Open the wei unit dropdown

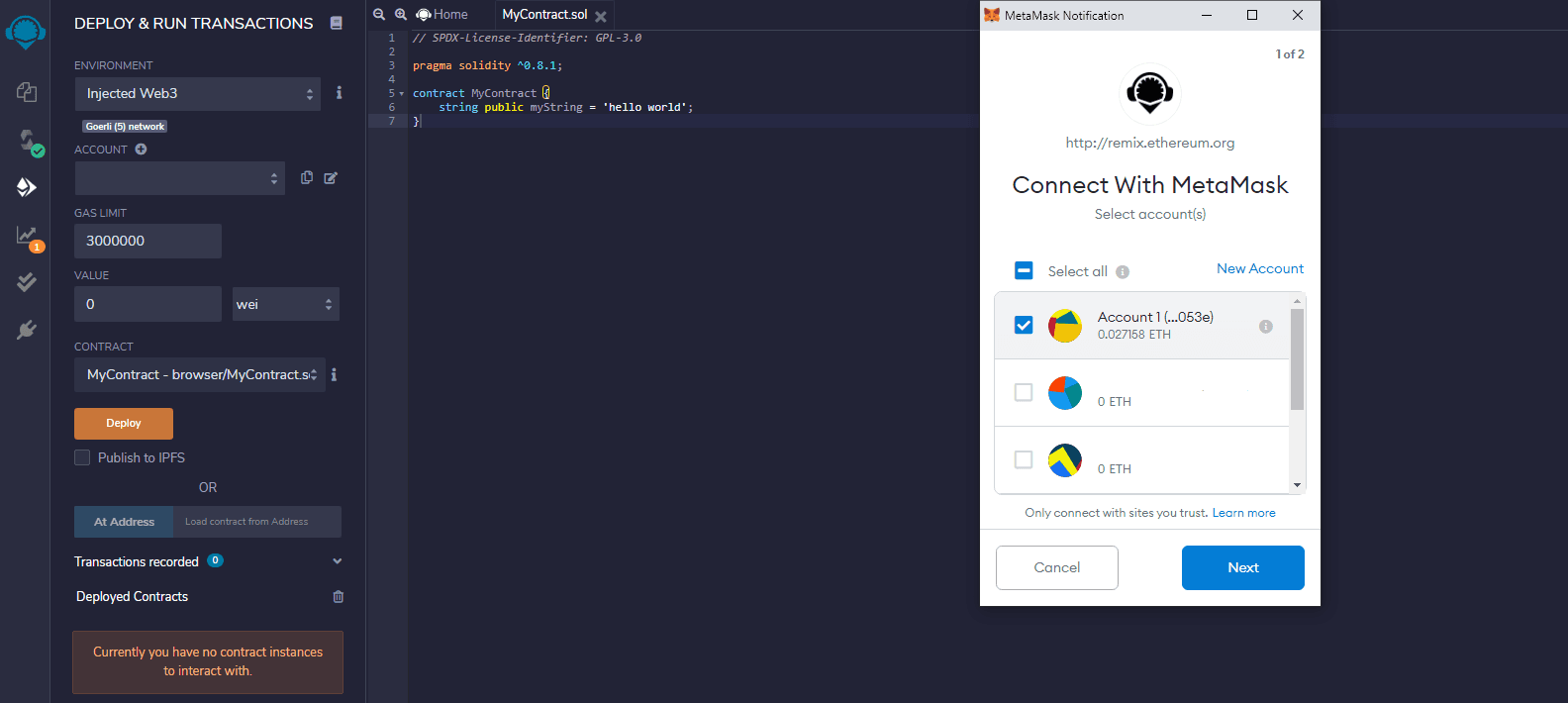(285, 304)
